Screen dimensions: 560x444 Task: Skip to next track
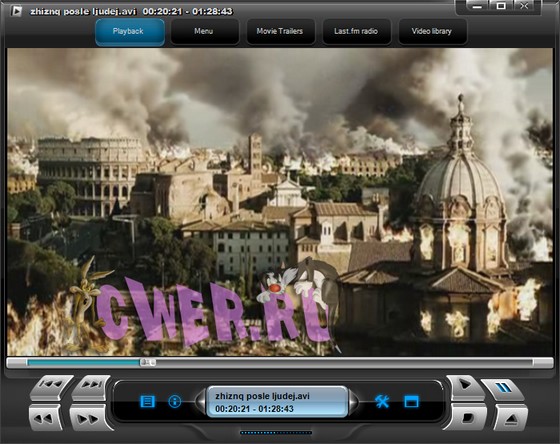[x=91, y=386]
